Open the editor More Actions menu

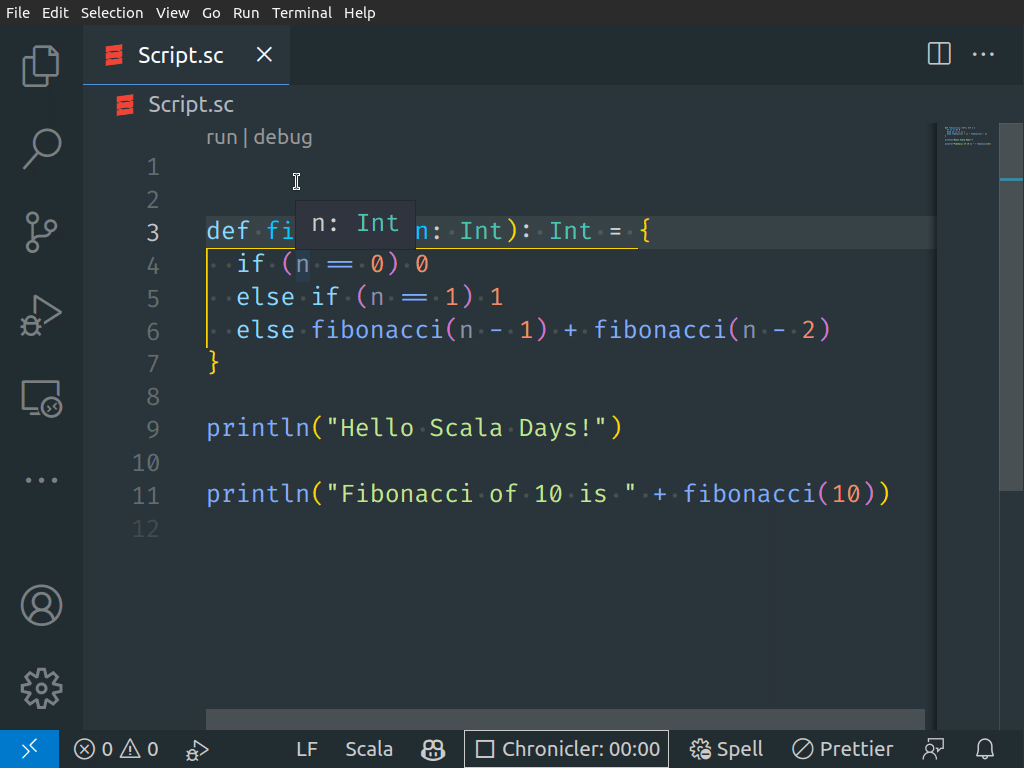(x=983, y=54)
